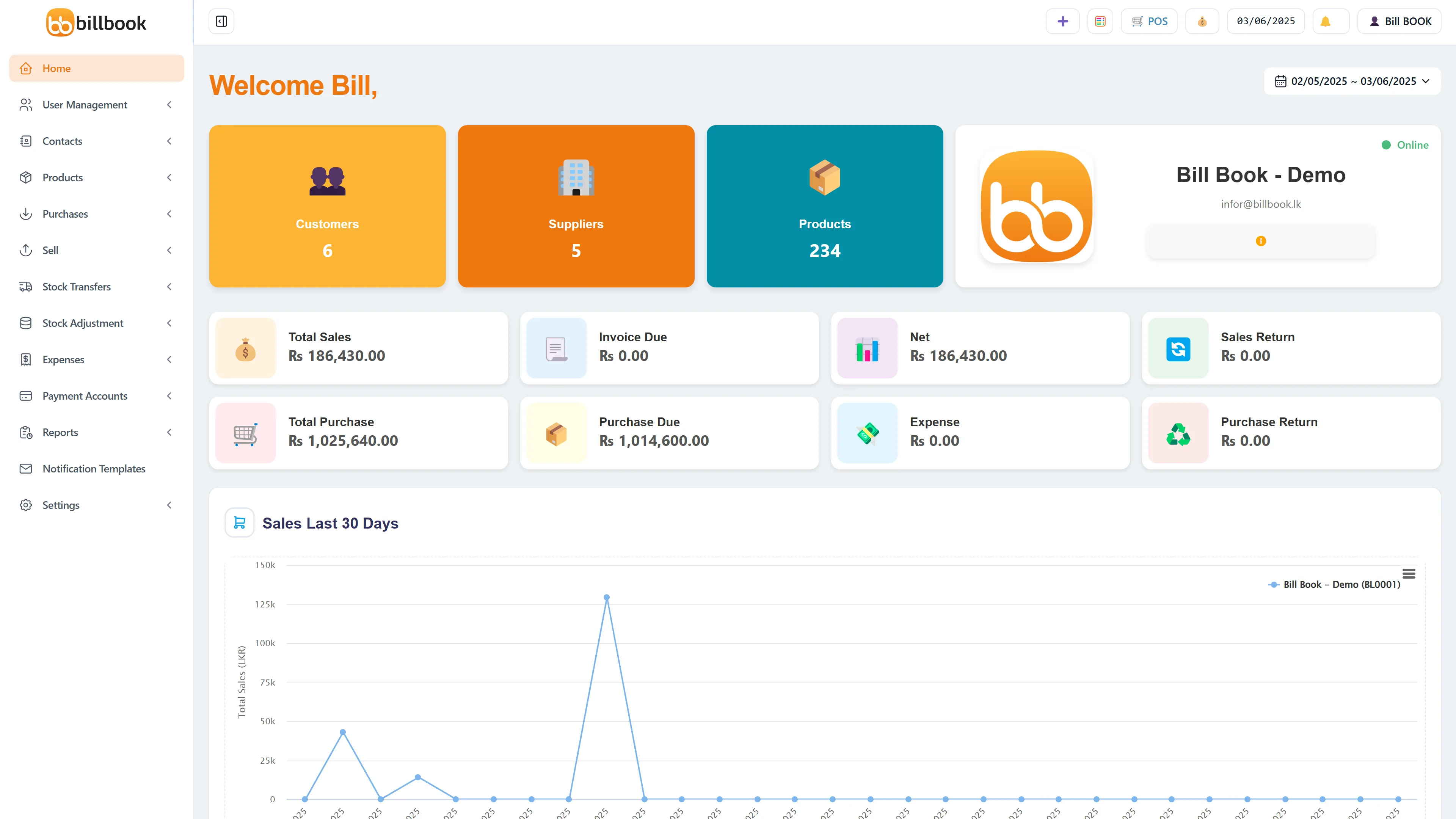Open the chart hamburger menu icon
Image resolution: width=1456 pixels, height=819 pixels.
point(1409,574)
